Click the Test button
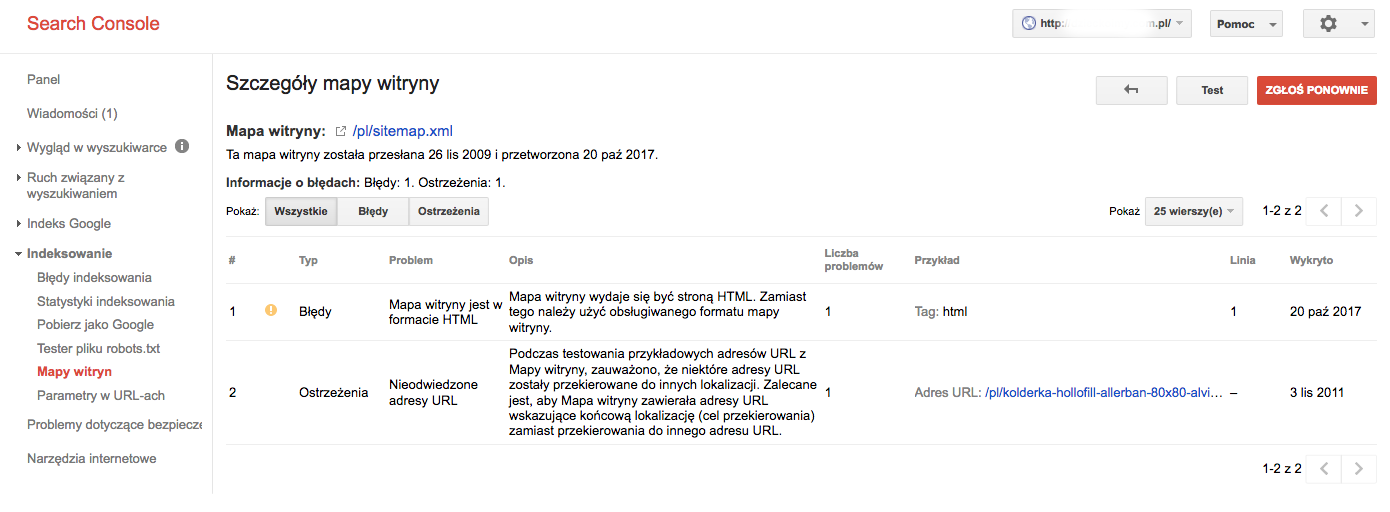Viewport: 1390px width, 512px height. (1212, 90)
